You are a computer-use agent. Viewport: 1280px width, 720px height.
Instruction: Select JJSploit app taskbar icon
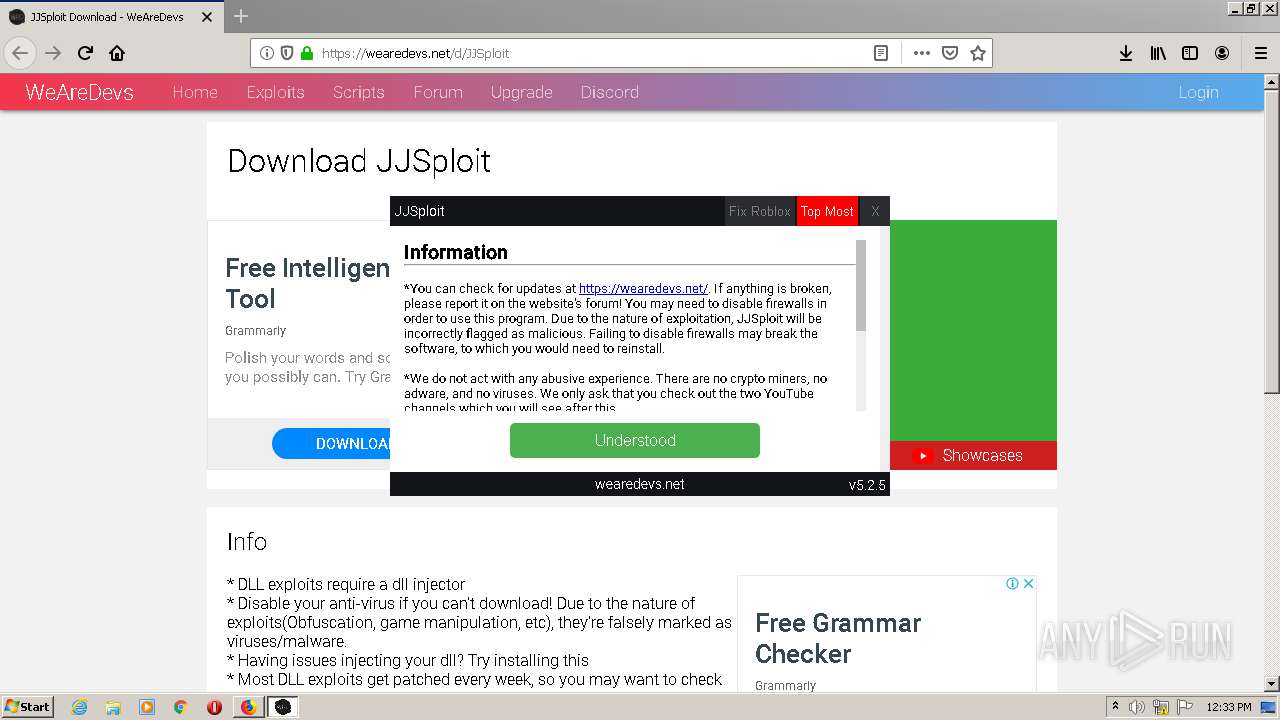[x=283, y=707]
